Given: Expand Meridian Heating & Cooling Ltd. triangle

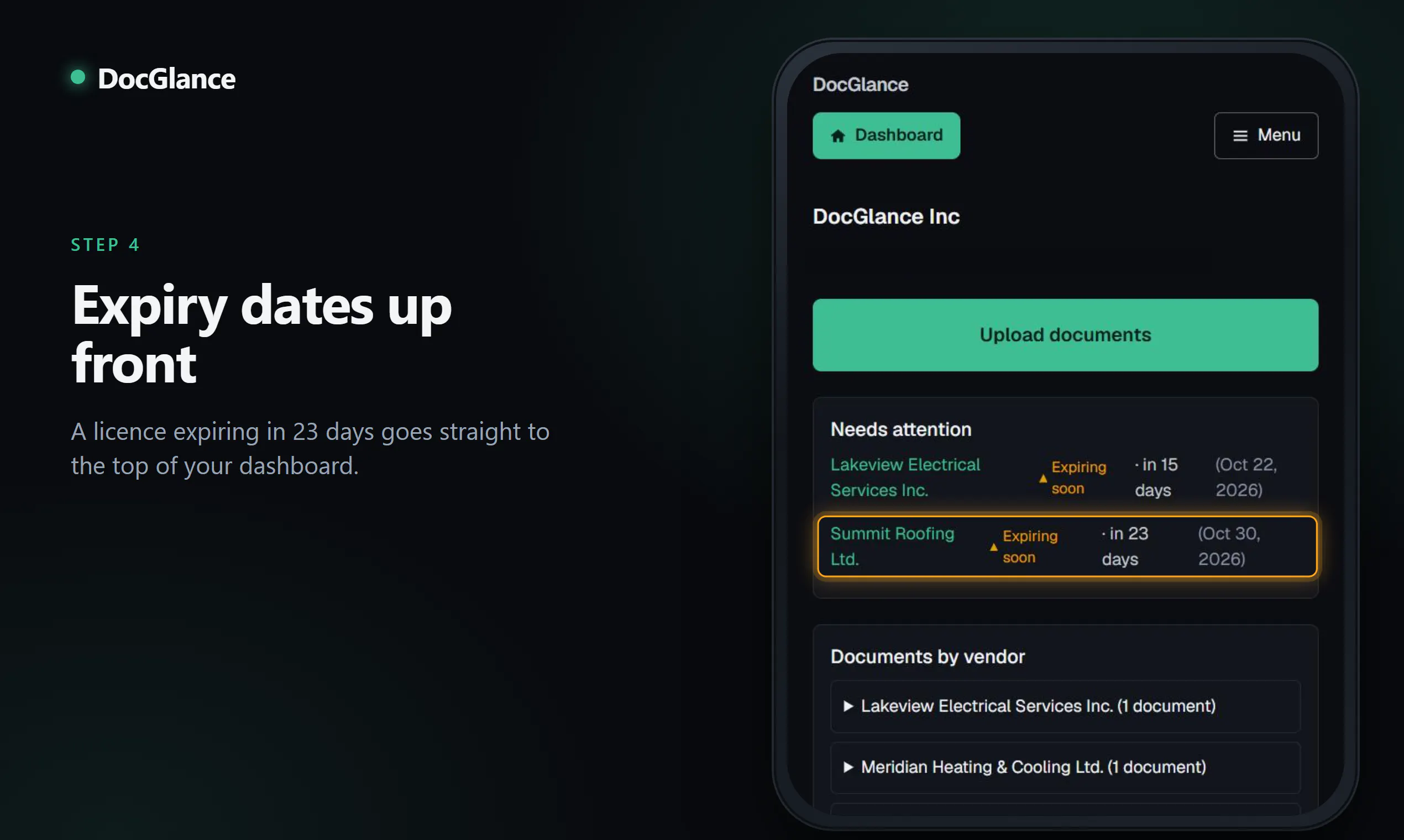Looking at the screenshot, I should coord(847,767).
